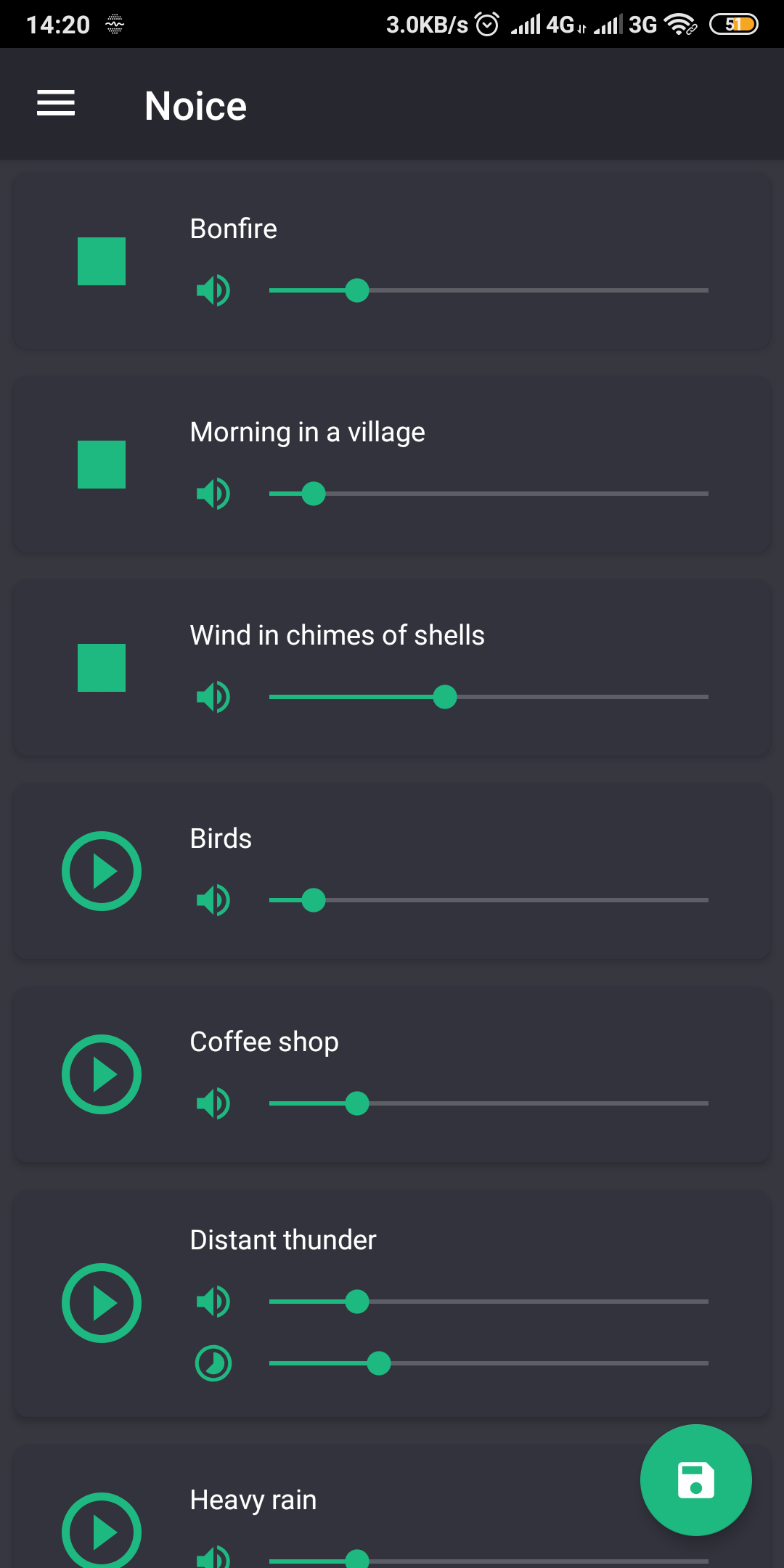Click the Birds volume speaker icon
The width and height of the screenshot is (784, 1568).
[x=213, y=900]
